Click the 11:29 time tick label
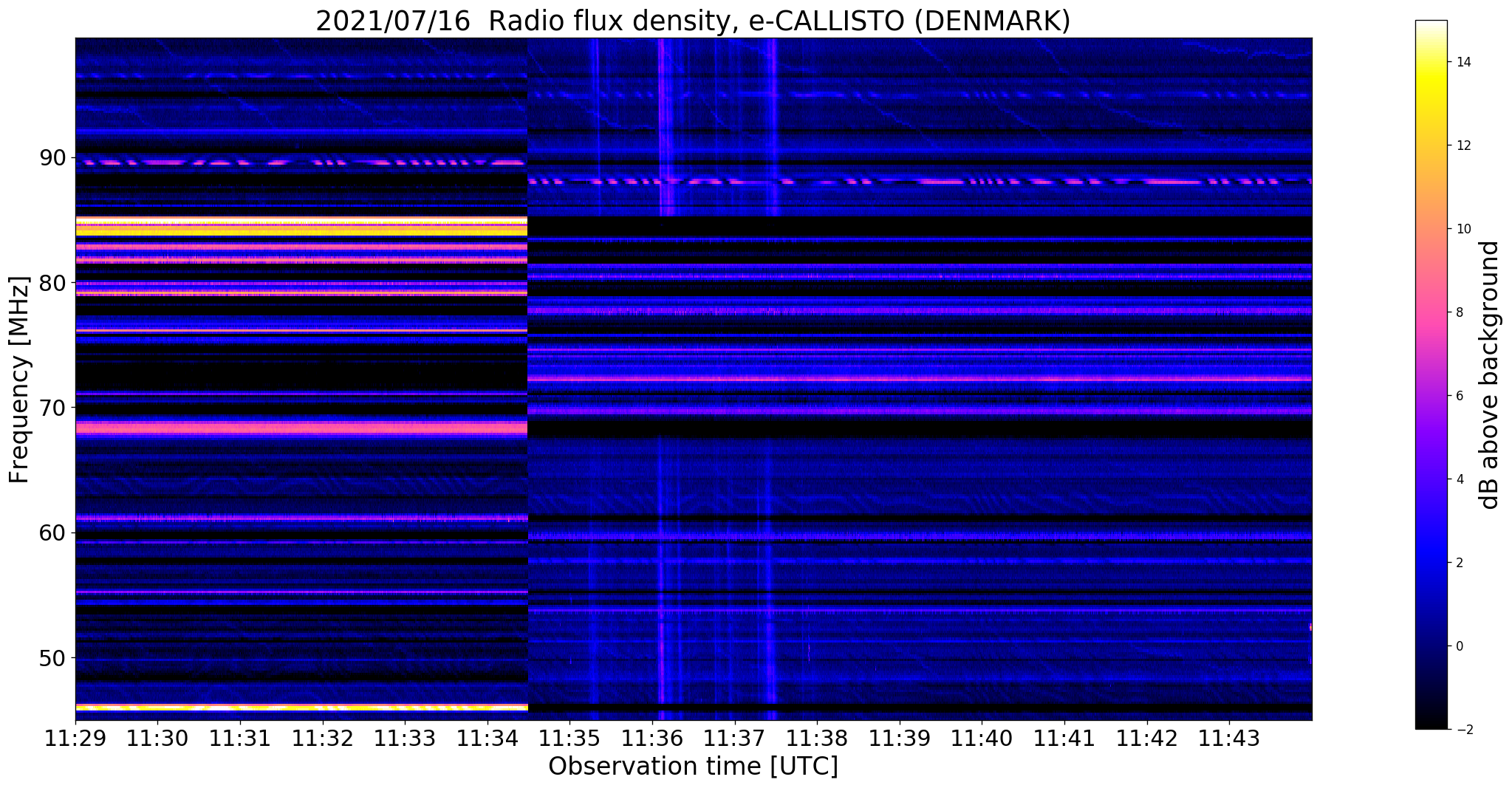The width and height of the screenshot is (1512, 788). 75,738
